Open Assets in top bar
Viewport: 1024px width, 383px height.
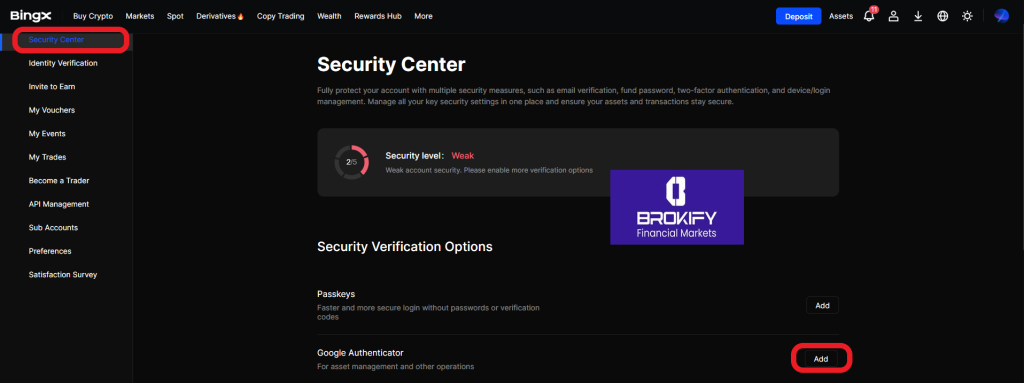[841, 16]
